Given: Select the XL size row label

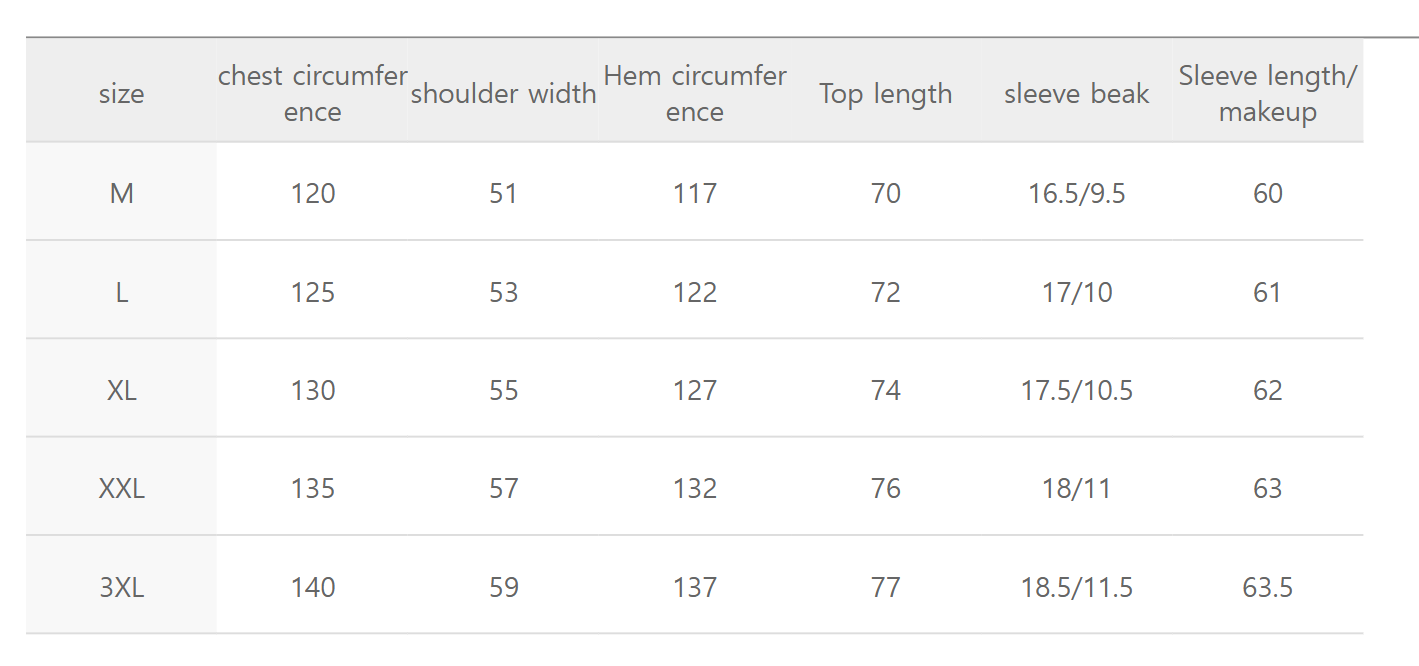Looking at the screenshot, I should [x=121, y=390].
